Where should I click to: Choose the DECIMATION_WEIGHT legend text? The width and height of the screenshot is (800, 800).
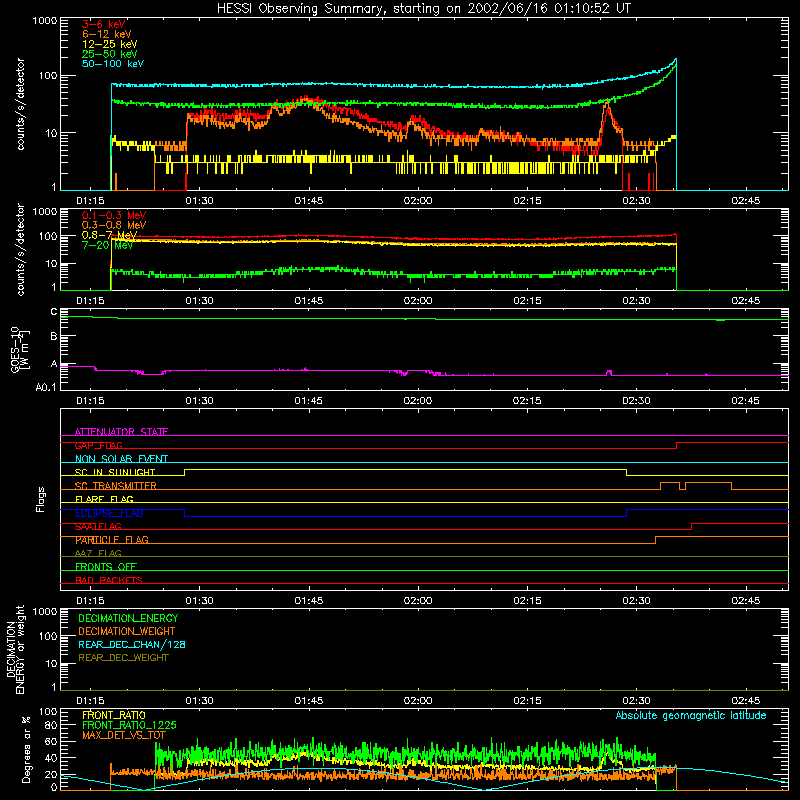[x=127, y=631]
